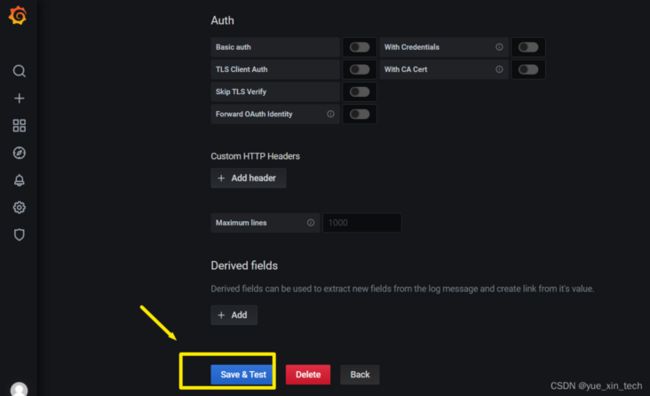Focus the Maximum lines input field
The width and height of the screenshot is (650, 396).
point(362,223)
